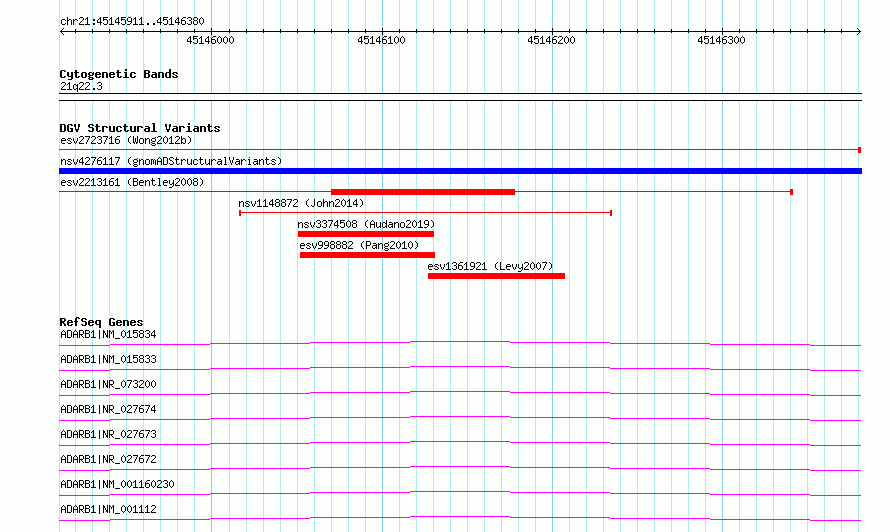This screenshot has height=532, width=890.
Task: Select the Cytogenetic Bands track title
Action: (x=119, y=74)
